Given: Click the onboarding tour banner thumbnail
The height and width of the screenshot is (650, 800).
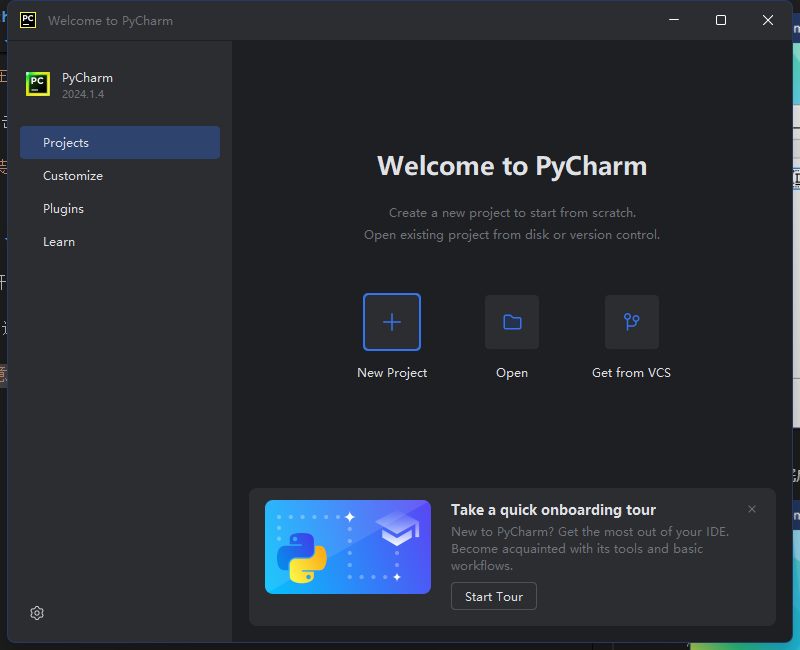Looking at the screenshot, I should [348, 547].
